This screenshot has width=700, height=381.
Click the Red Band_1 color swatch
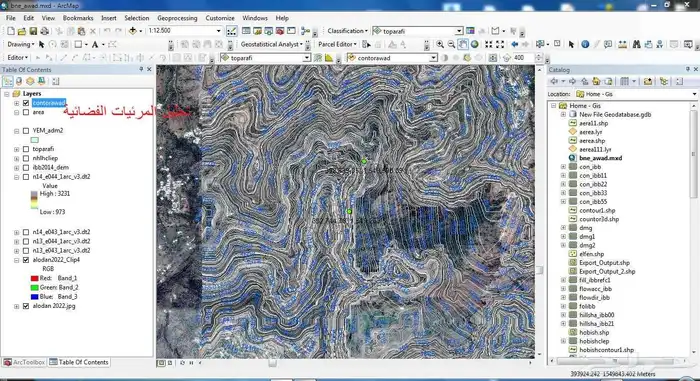point(34,278)
